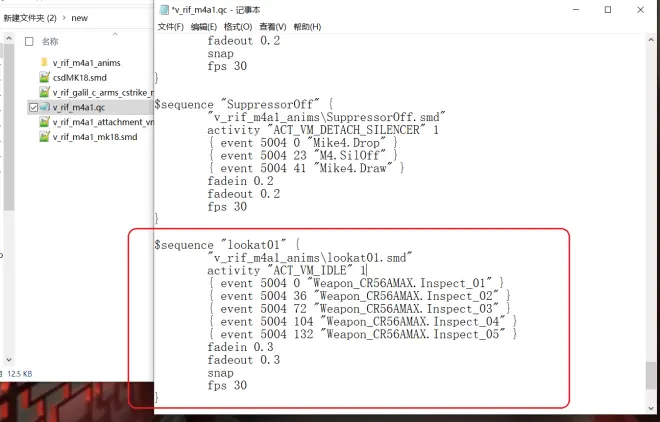The image size is (660, 422).
Task: Sort the Explorer list by the 名称 column
Action: 50,42
